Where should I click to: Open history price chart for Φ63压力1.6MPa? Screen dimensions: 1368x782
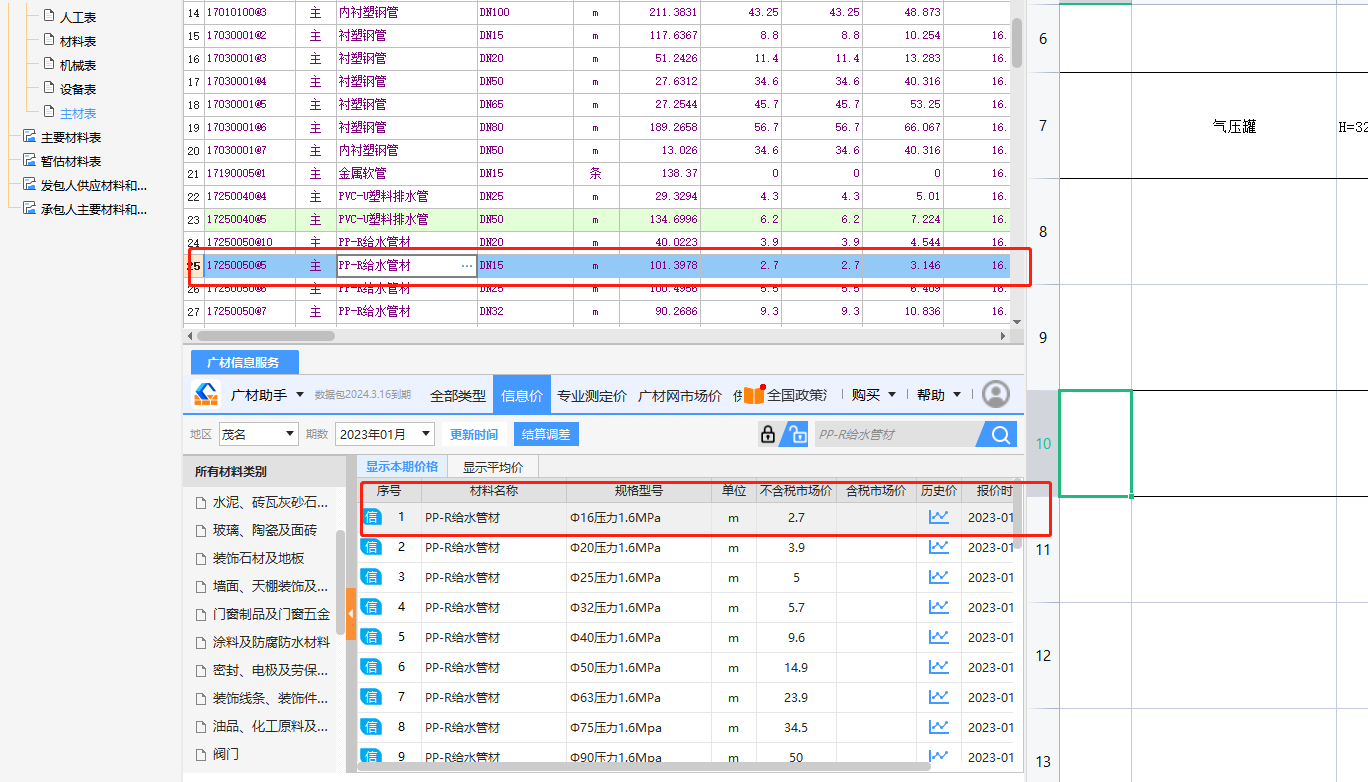pos(939,697)
